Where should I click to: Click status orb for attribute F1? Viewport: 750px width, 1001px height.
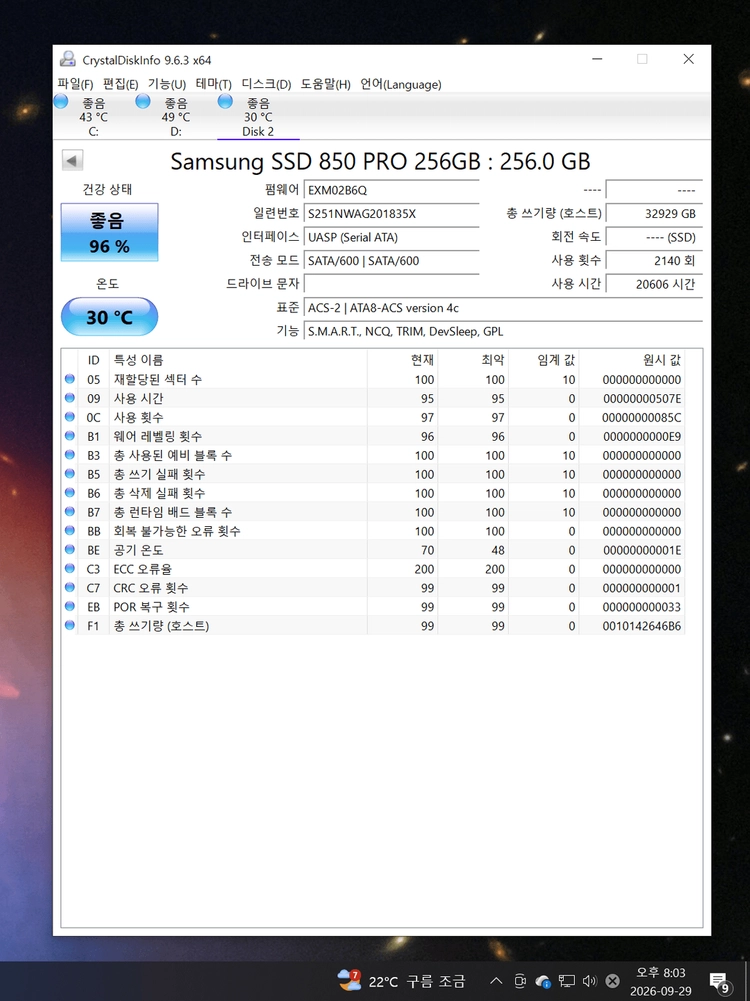click(70, 626)
